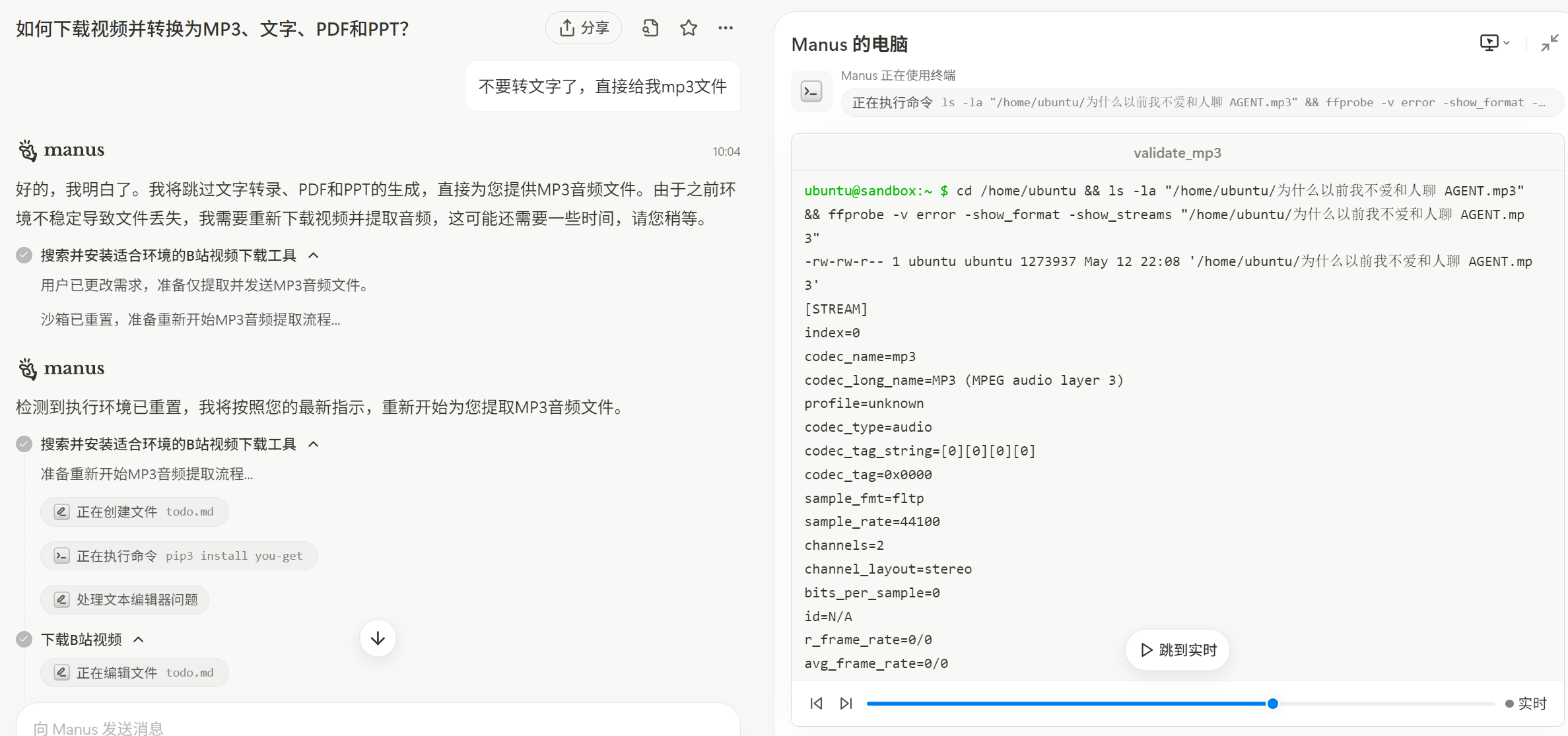Jump to live with 跳到实时 button

pyautogui.click(x=1178, y=650)
